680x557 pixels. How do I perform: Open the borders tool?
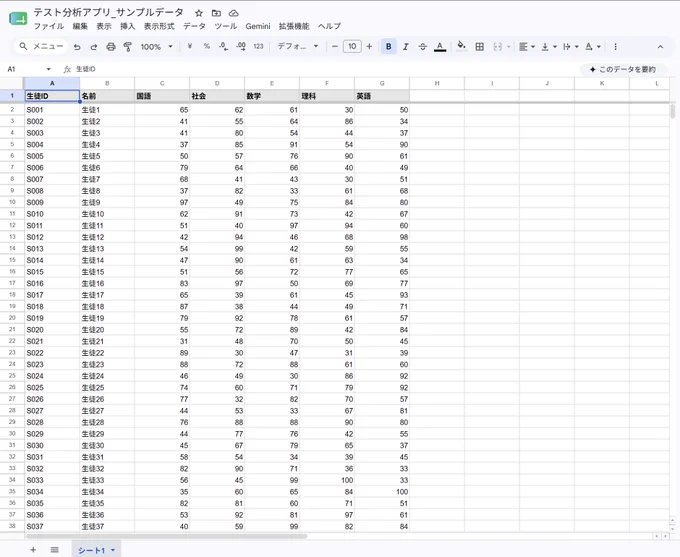[x=480, y=46]
